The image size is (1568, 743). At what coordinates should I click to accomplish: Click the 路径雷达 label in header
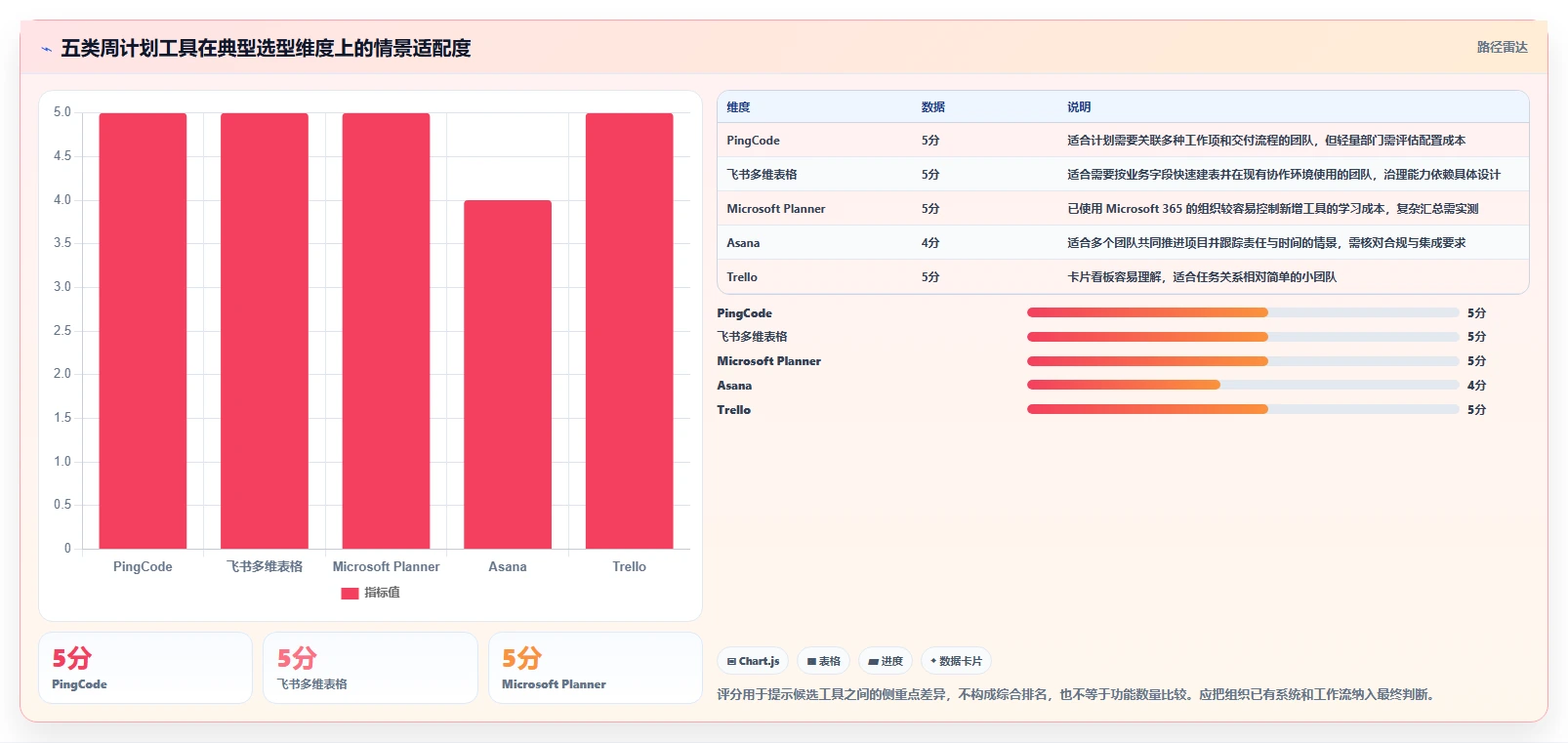coord(1502,47)
